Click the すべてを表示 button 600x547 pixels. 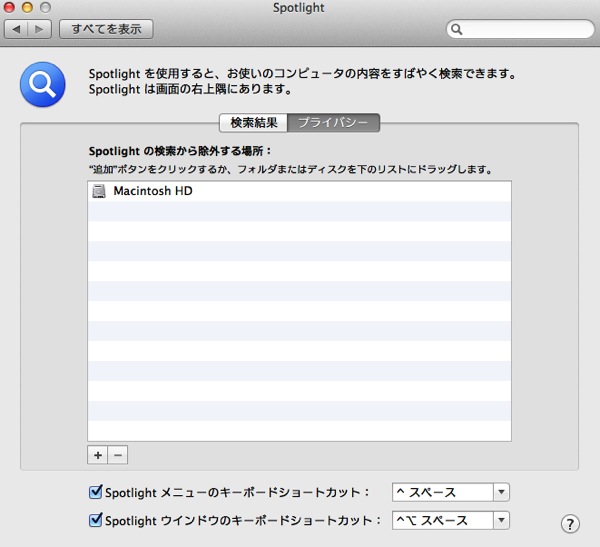click(106, 29)
